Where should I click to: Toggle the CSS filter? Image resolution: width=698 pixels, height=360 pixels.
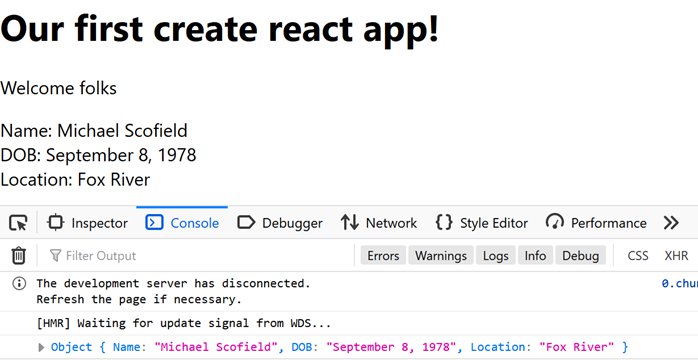coord(638,256)
